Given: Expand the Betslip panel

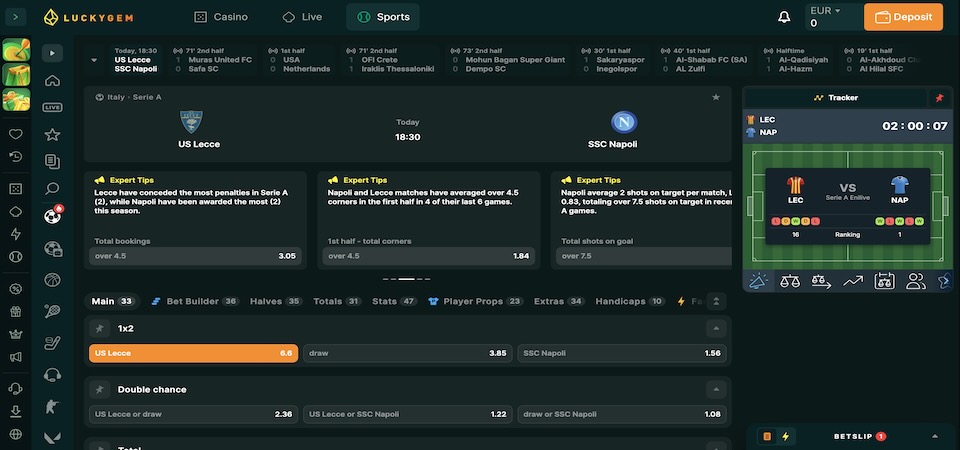Looking at the screenshot, I should [x=934, y=437].
